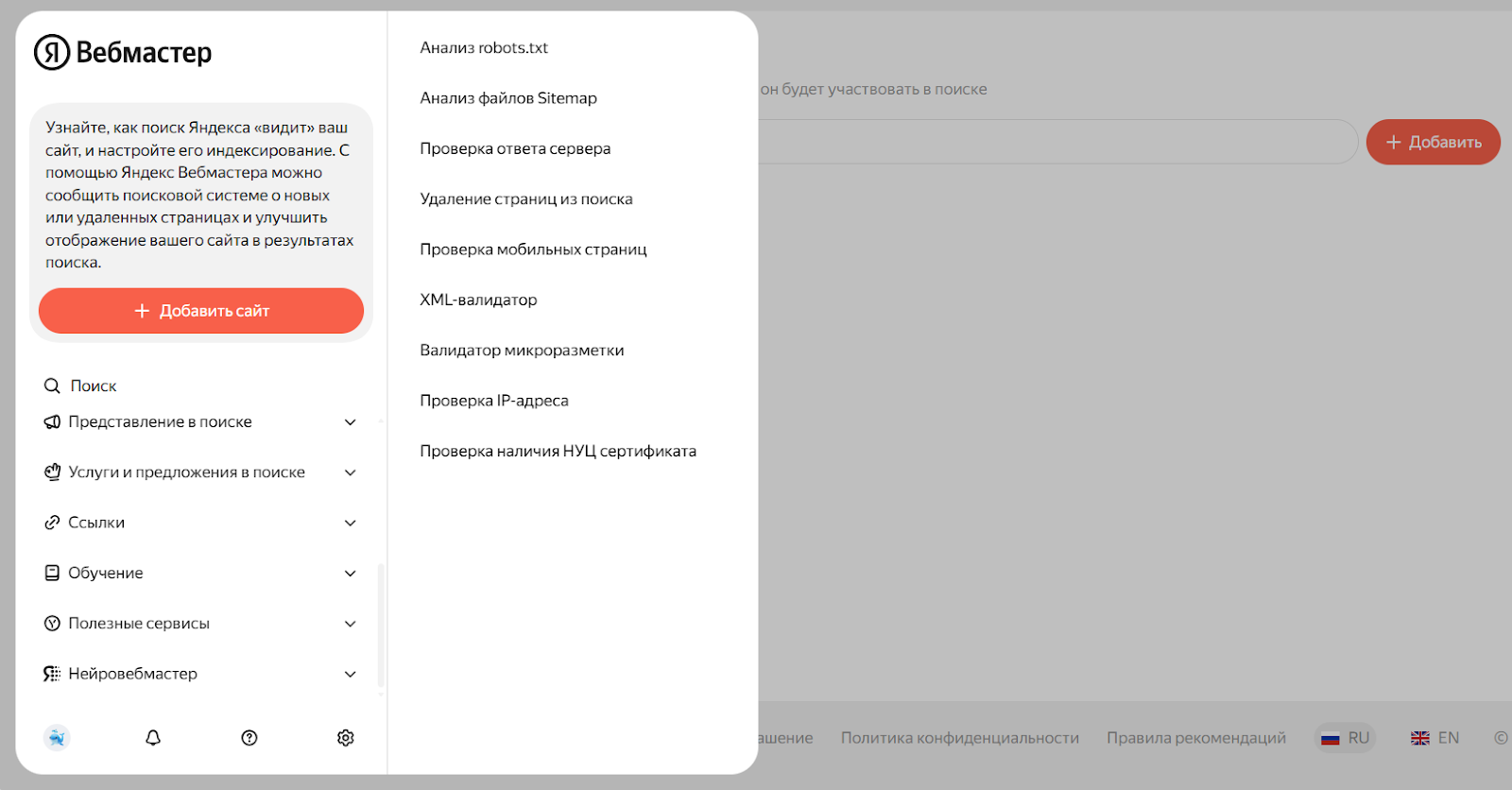Click the book icon beside Обучение

[52, 573]
